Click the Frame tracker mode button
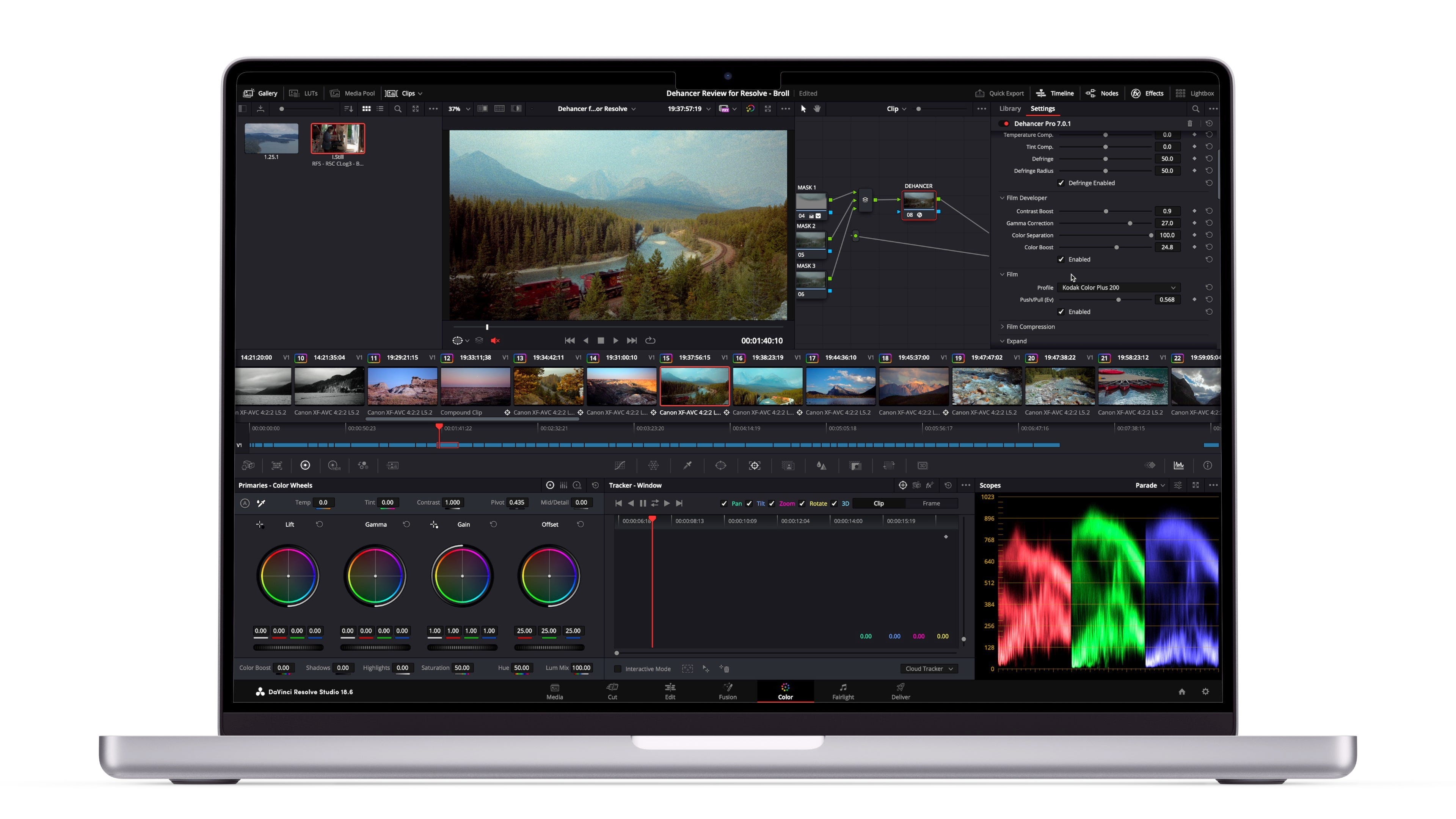The image size is (1456, 819). point(931,504)
